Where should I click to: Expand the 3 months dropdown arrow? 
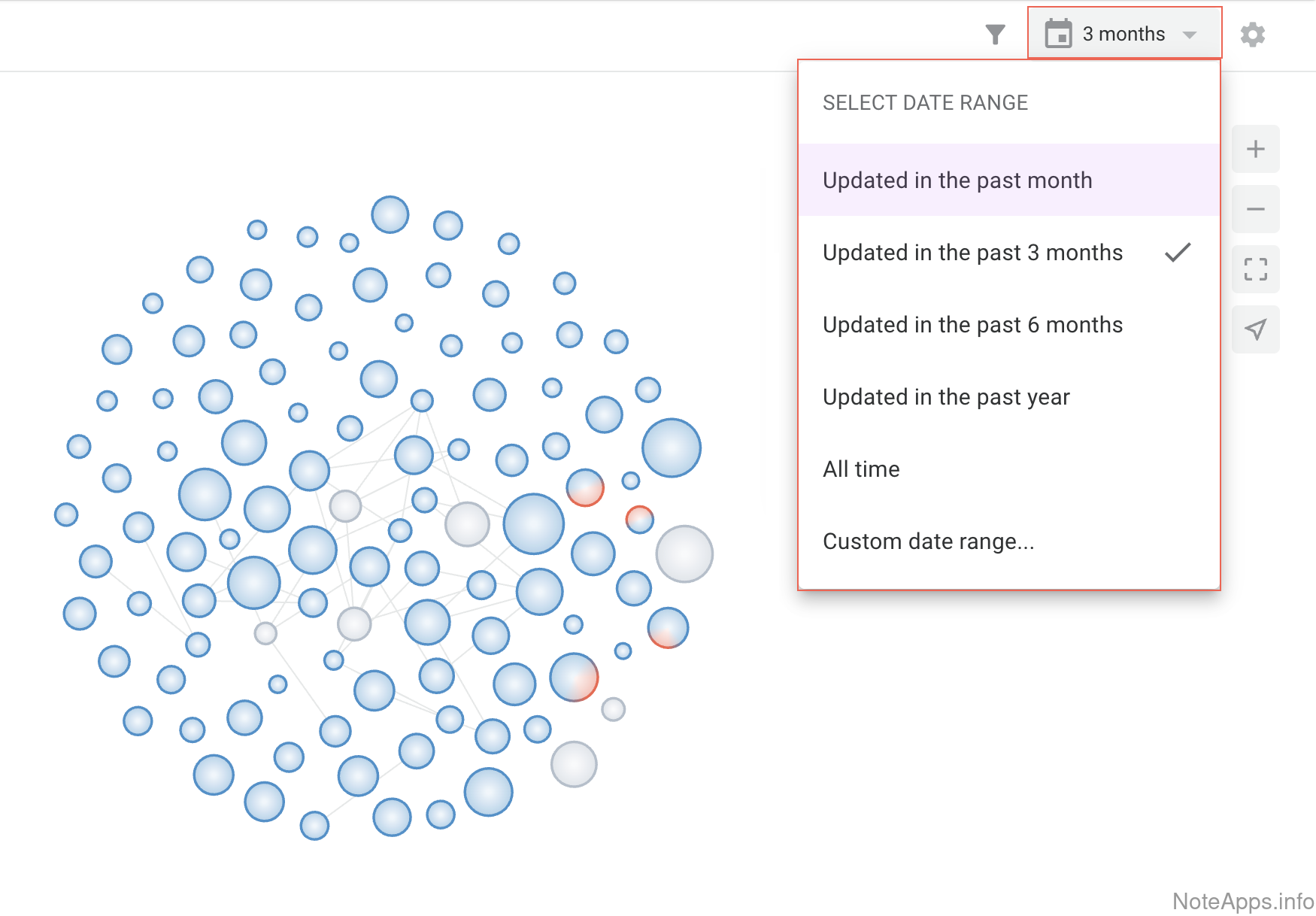tap(1190, 35)
